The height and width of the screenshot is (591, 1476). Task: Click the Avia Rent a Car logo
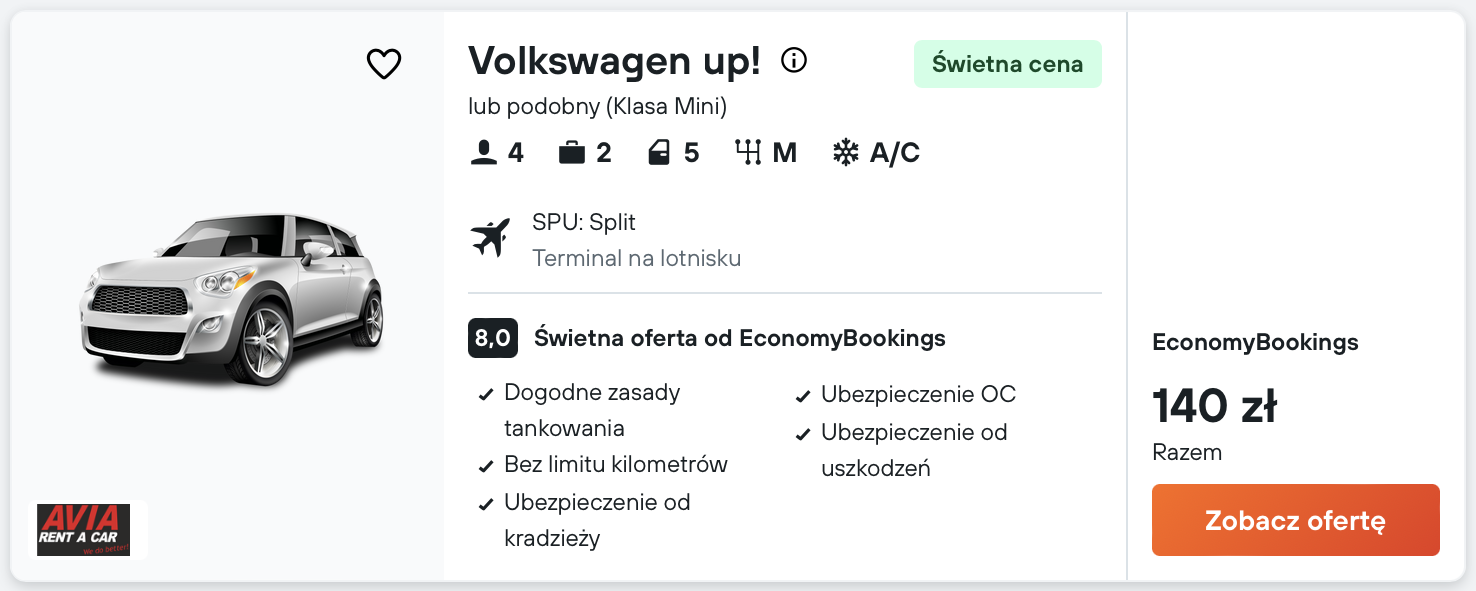pos(84,530)
